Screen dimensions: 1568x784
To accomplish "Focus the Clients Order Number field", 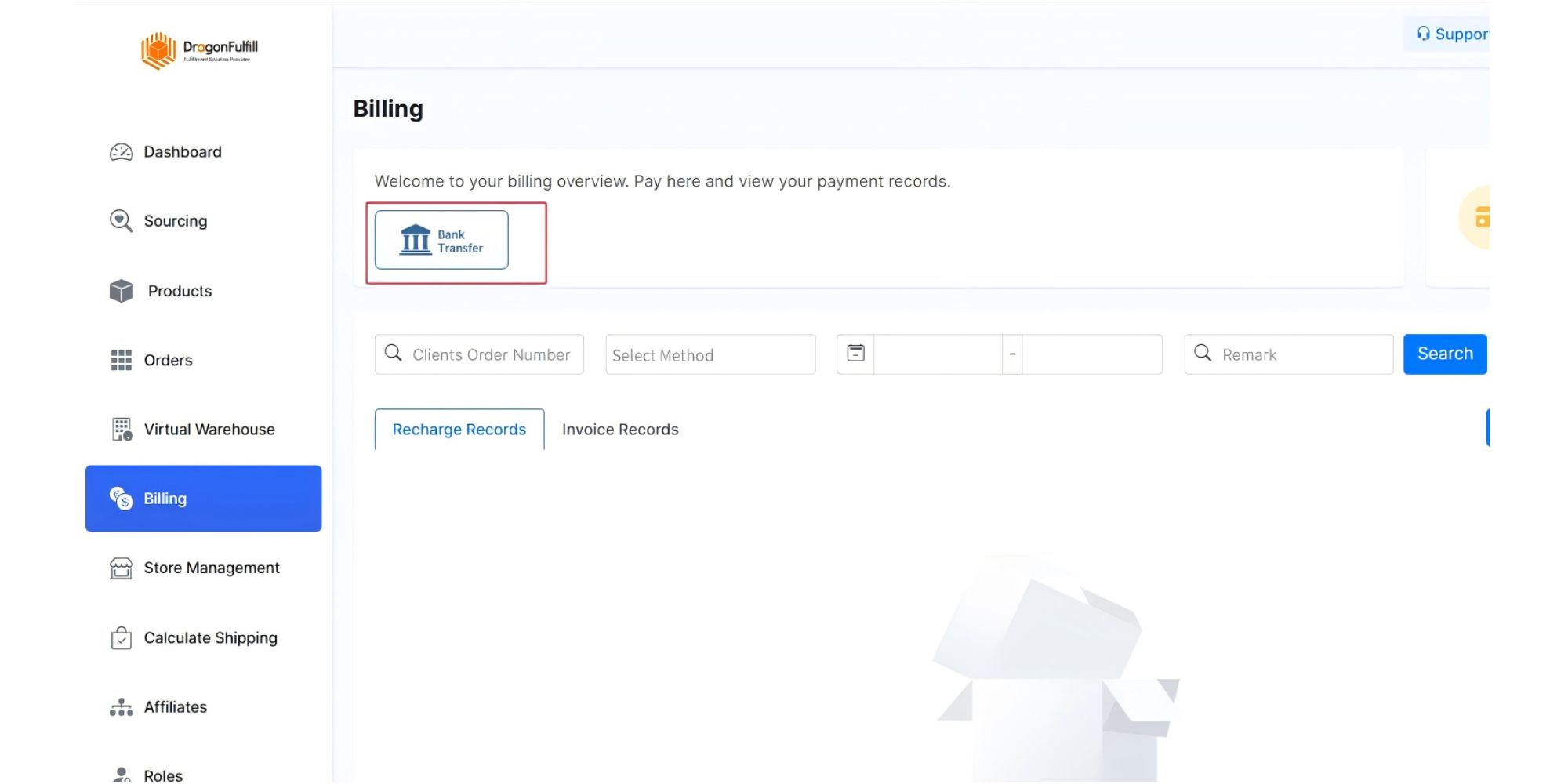I will click(491, 354).
